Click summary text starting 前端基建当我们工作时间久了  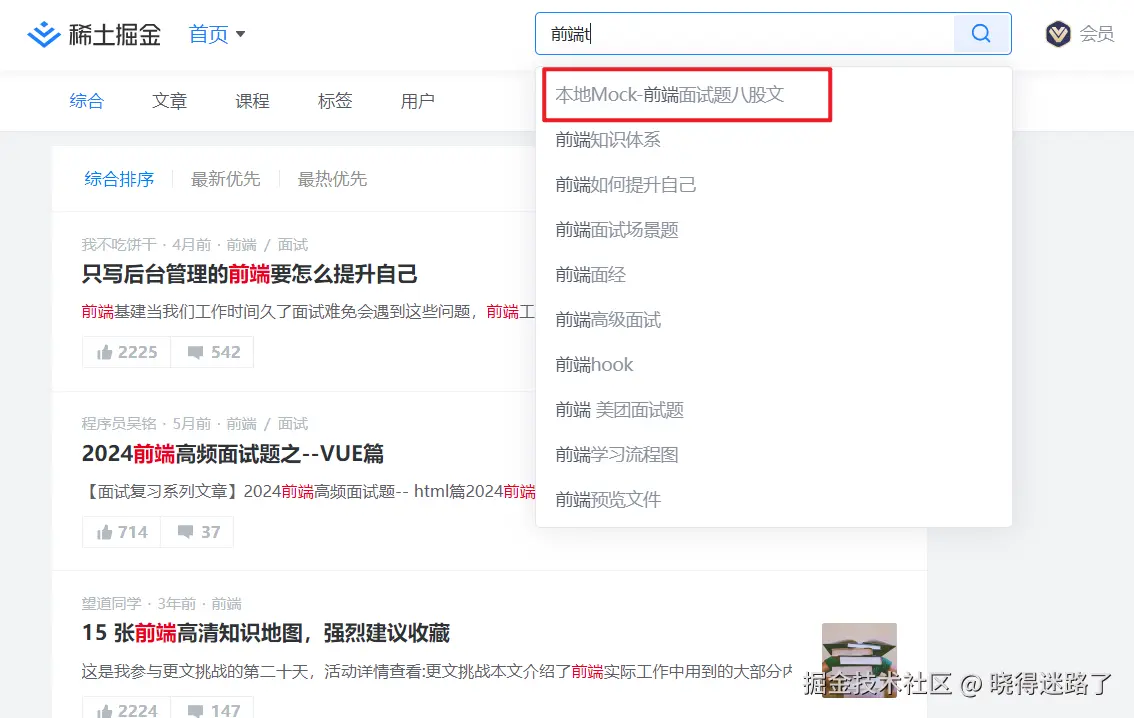coord(307,312)
